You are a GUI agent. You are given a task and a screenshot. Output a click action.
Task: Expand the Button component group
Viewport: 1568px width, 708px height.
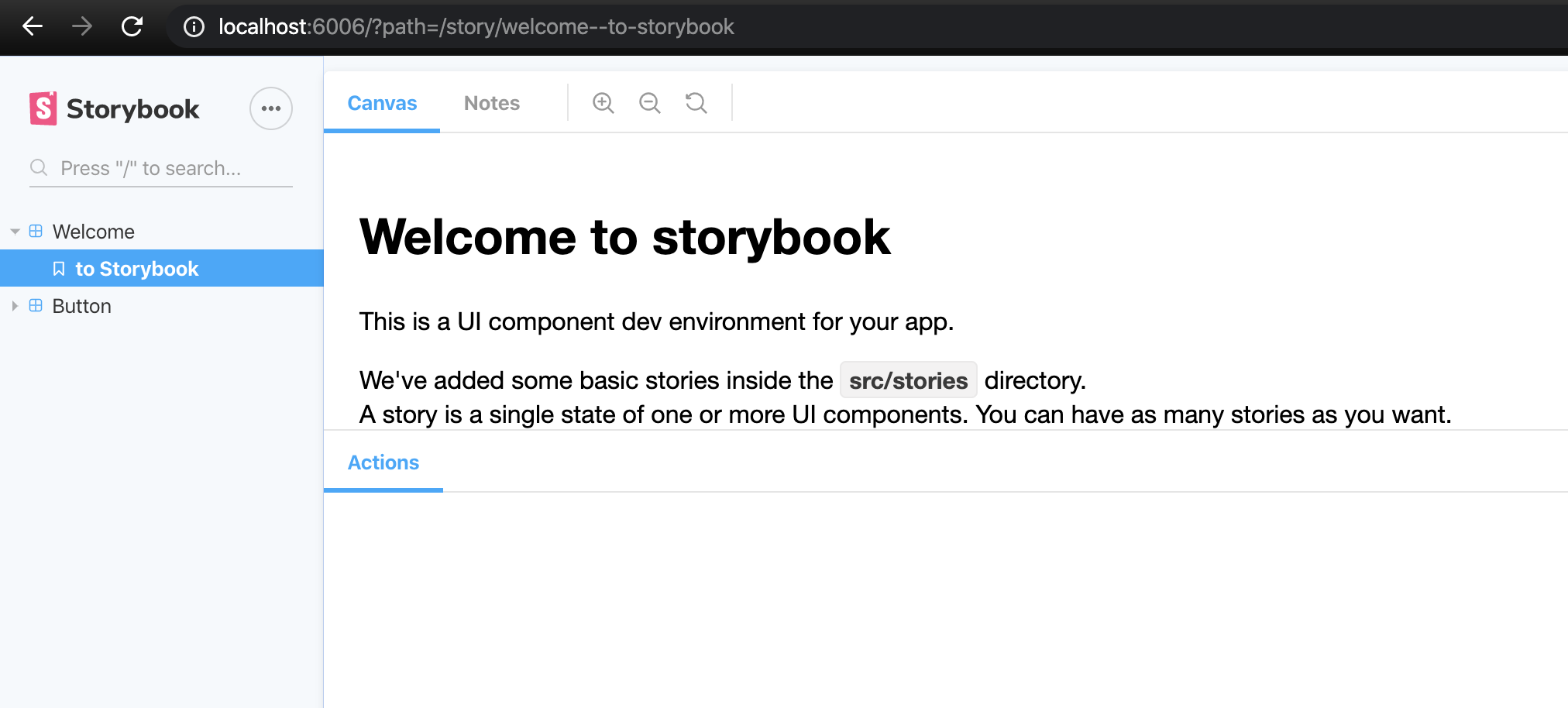(14, 305)
